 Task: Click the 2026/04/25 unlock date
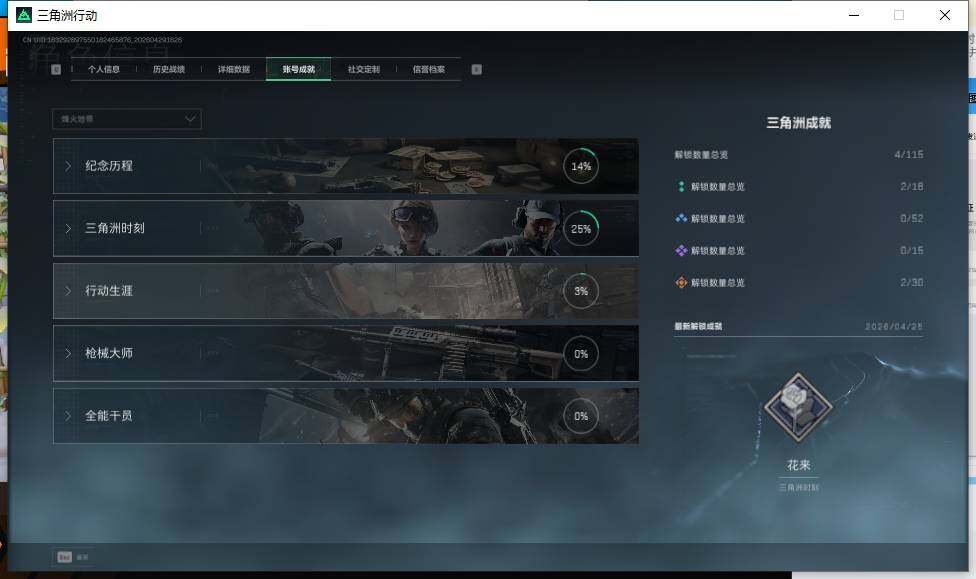[894, 326]
